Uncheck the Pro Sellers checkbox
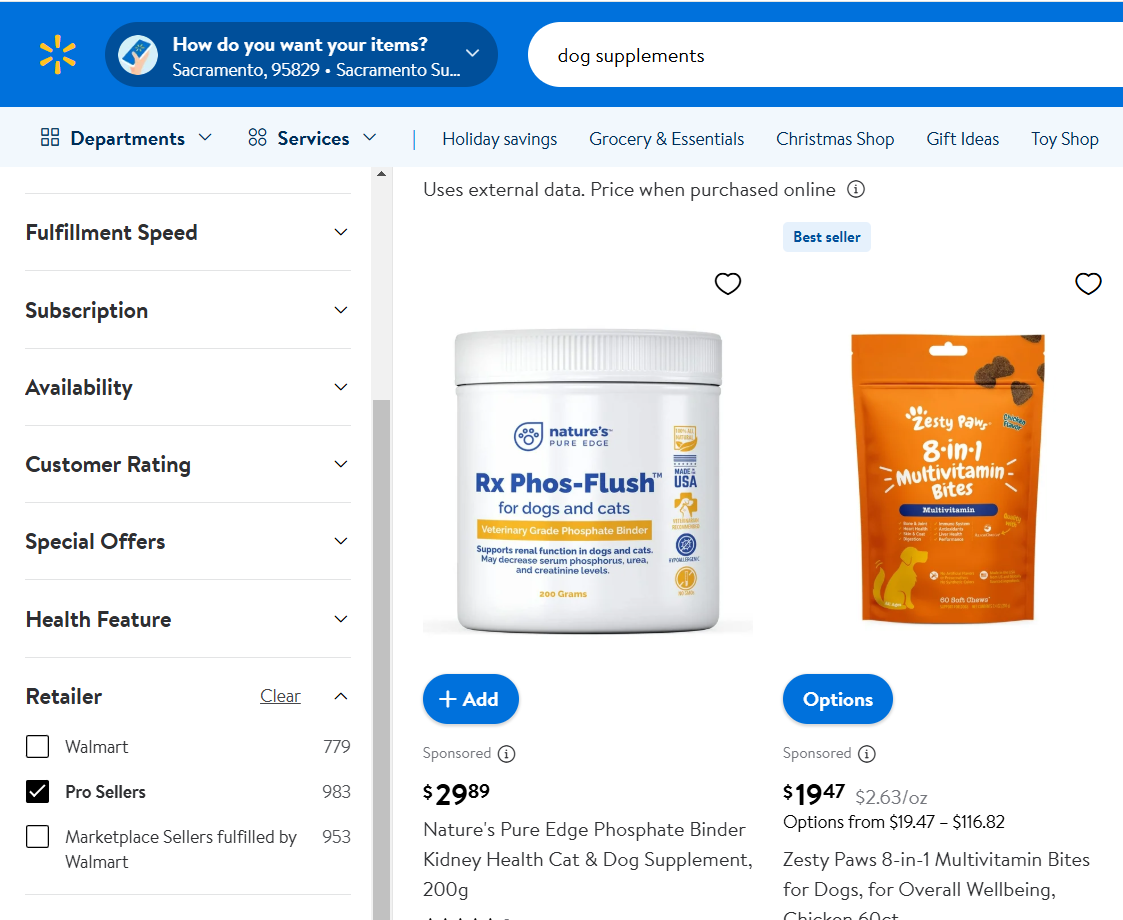 click(x=37, y=791)
